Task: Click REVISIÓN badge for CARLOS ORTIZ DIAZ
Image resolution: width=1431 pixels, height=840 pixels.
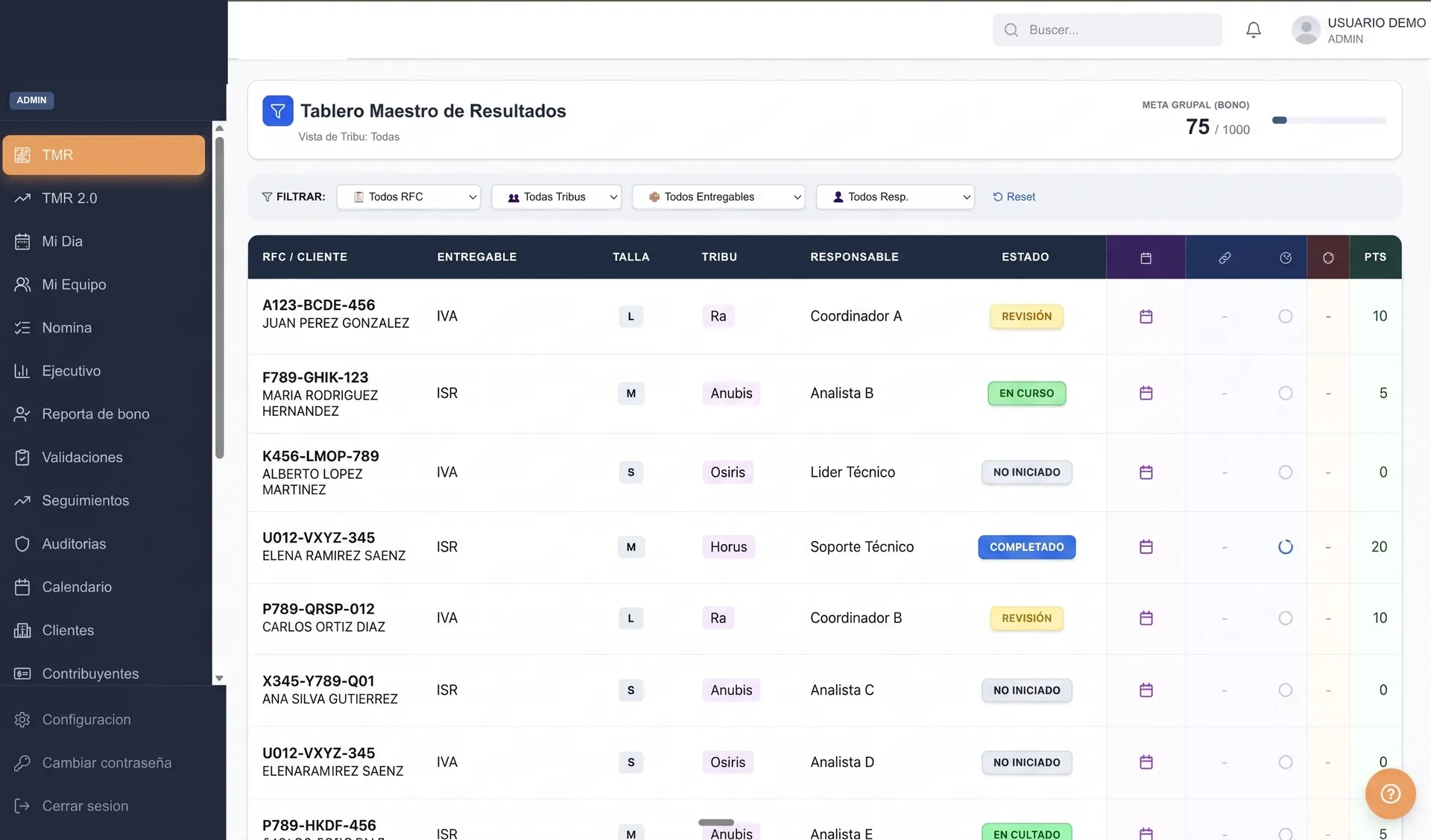Action: [1026, 619]
